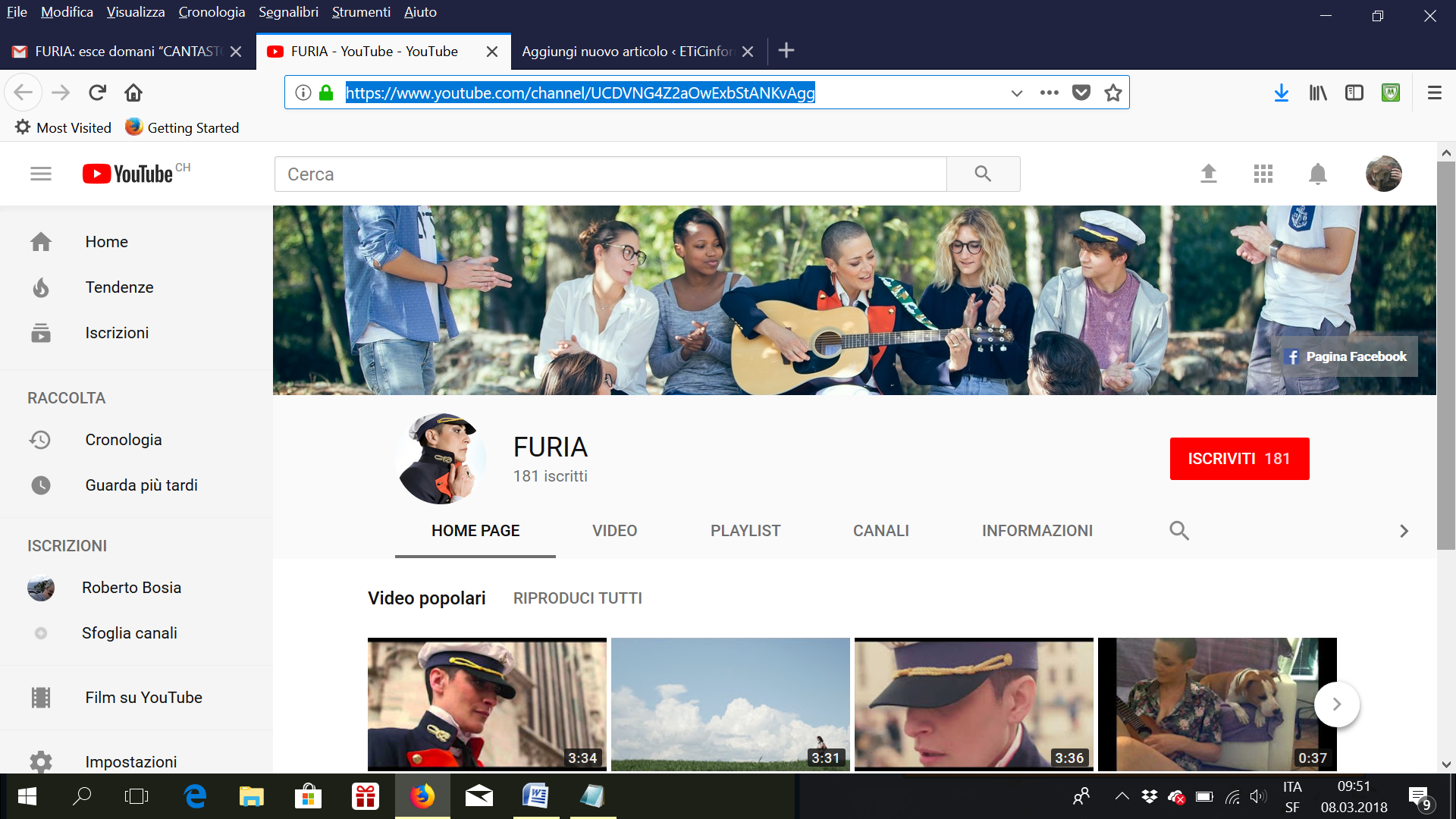This screenshot has height=819, width=1456.
Task: Go to the Firefox home page
Action: [x=133, y=93]
